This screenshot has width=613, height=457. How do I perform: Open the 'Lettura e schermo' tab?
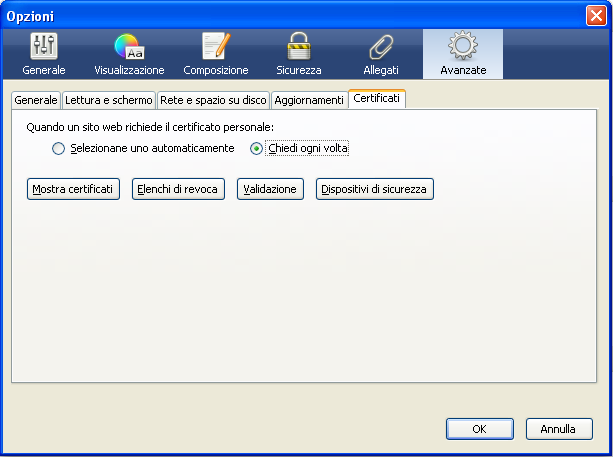click(x=108, y=100)
